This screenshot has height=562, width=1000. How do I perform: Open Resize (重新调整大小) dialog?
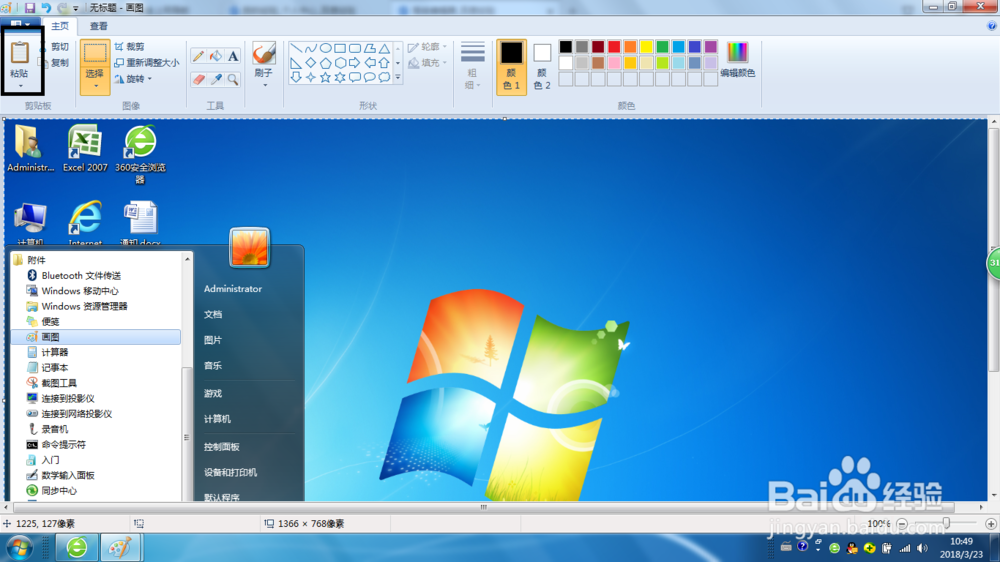pos(147,63)
